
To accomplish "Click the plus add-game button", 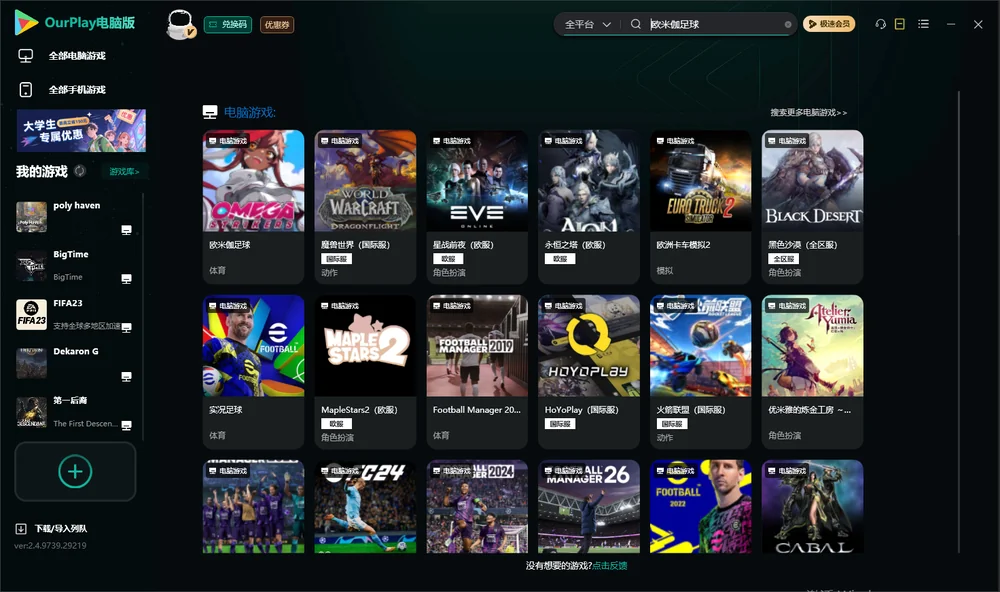I will point(75,471).
